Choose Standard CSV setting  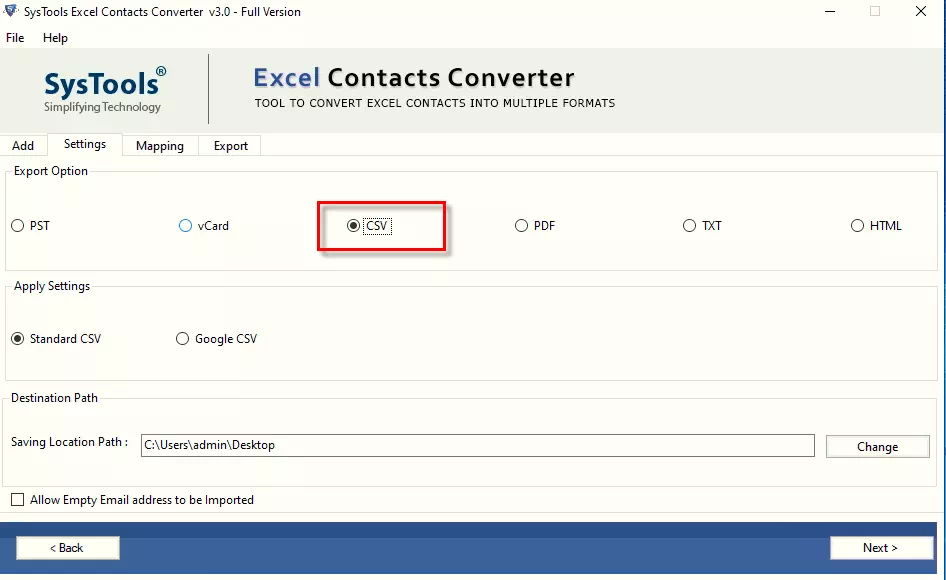pos(56,339)
